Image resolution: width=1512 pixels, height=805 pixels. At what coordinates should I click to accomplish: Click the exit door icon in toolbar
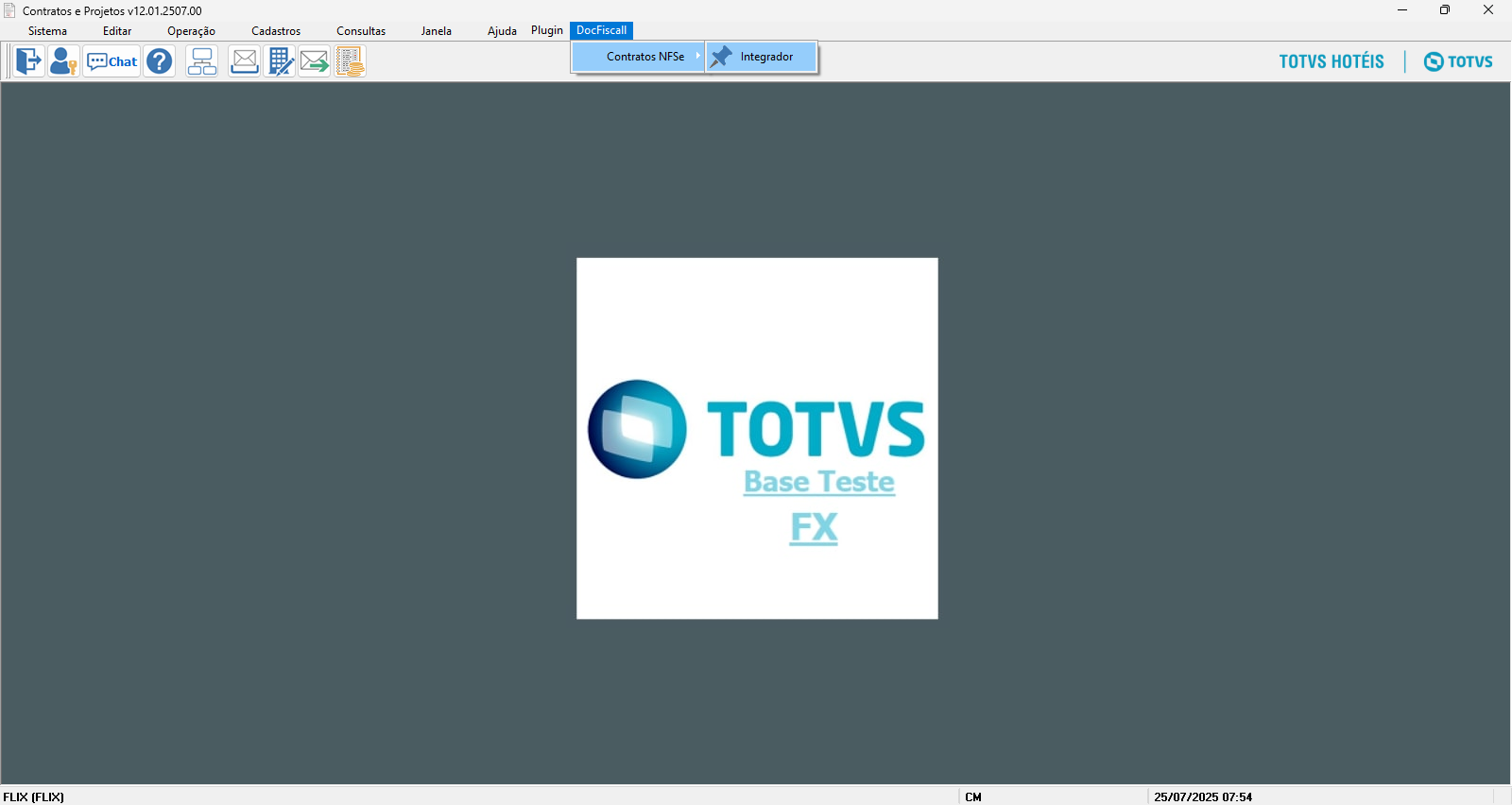(29, 61)
